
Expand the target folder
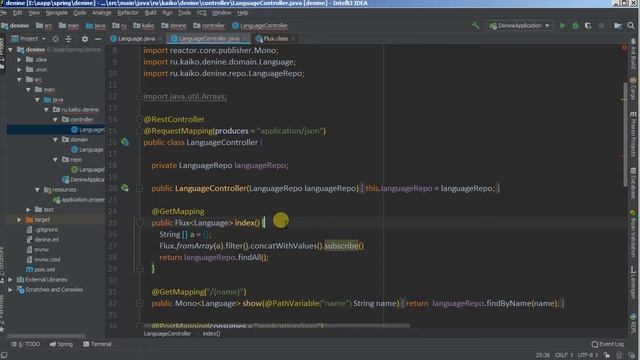19,220
